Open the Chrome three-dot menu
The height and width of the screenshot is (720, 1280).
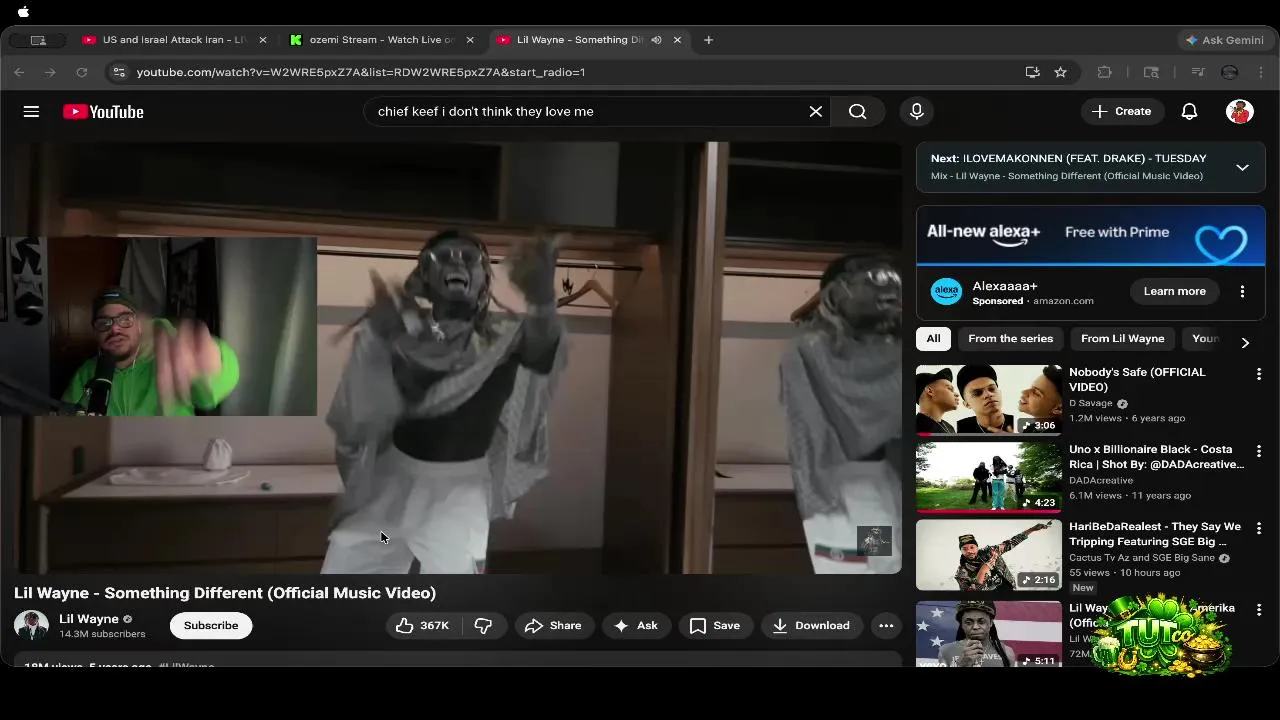click(x=1261, y=72)
